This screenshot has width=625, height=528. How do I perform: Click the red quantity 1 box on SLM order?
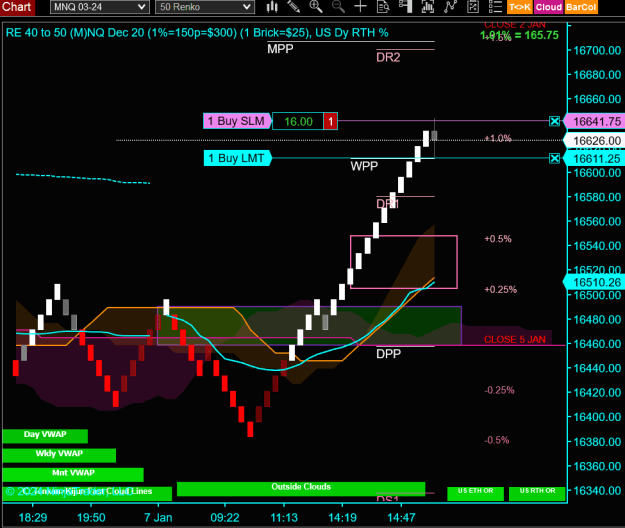coord(330,122)
